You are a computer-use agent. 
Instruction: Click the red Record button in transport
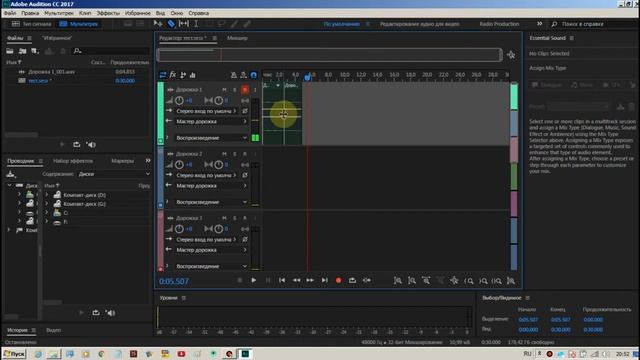[338, 280]
